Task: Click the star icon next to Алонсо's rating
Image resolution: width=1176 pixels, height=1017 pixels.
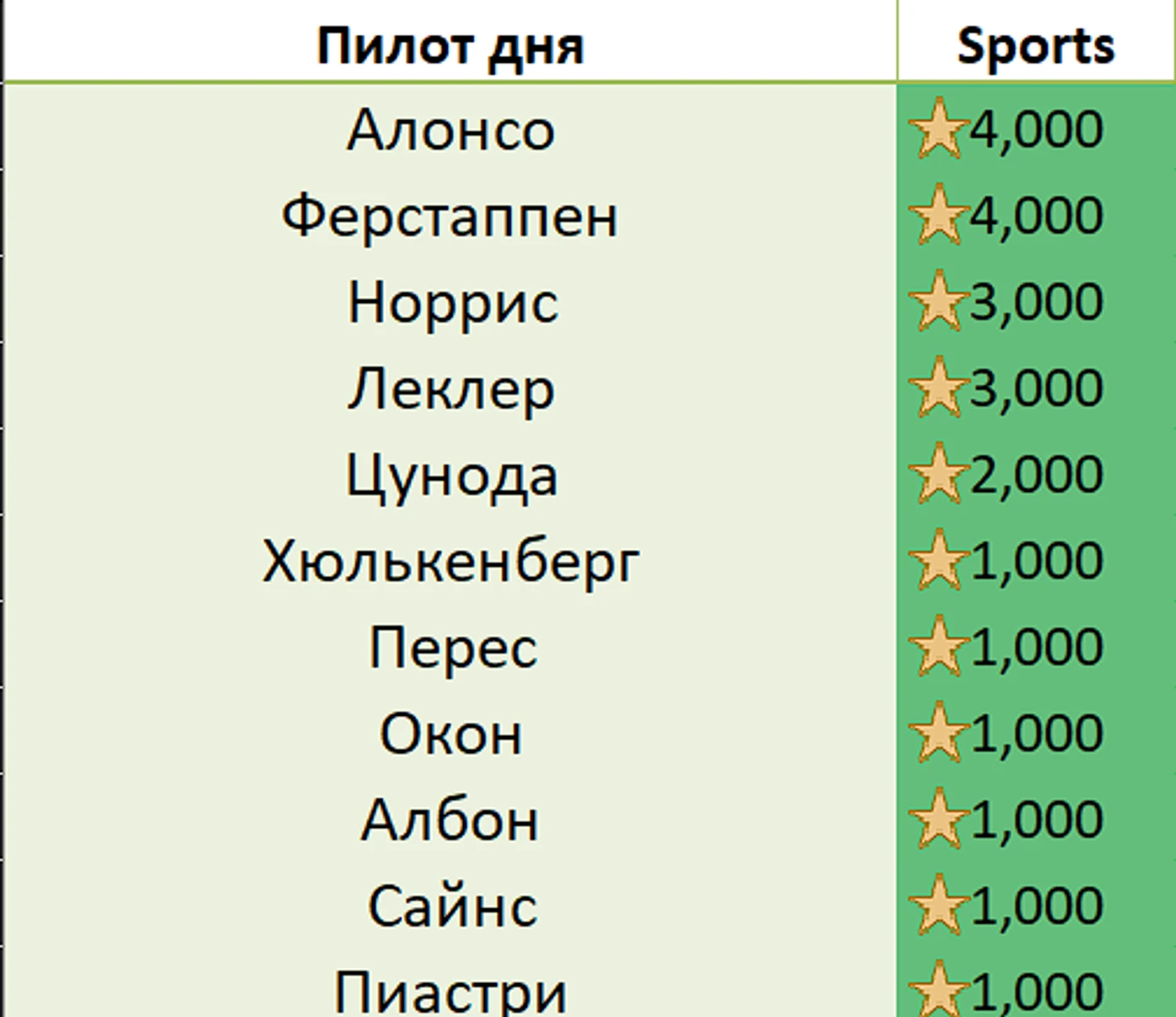Action: tap(937, 129)
